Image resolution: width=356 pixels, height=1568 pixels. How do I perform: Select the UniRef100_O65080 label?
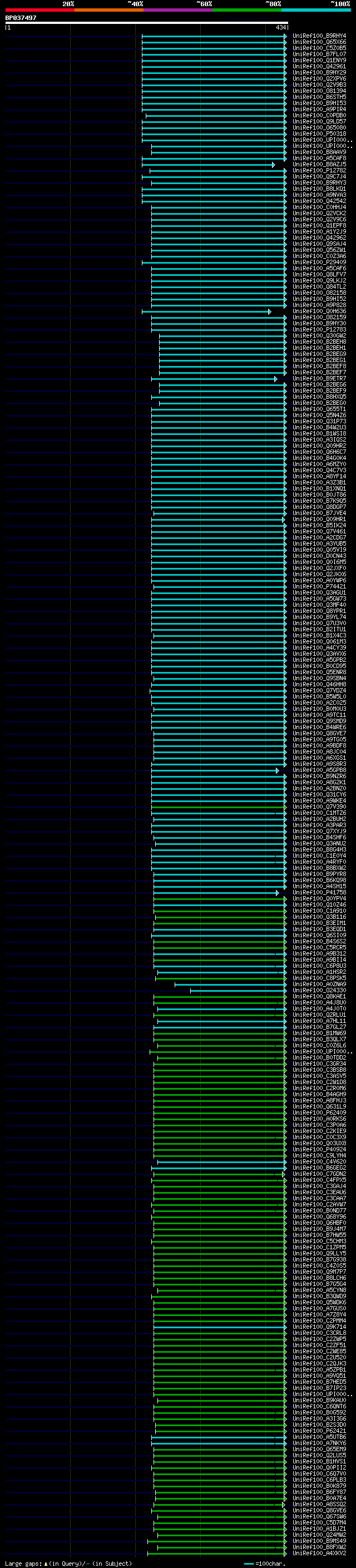tap(319, 127)
